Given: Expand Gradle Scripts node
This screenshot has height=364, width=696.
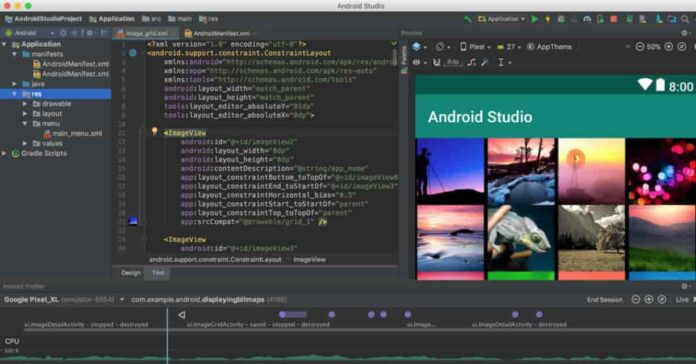Looking at the screenshot, I should point(4,153).
